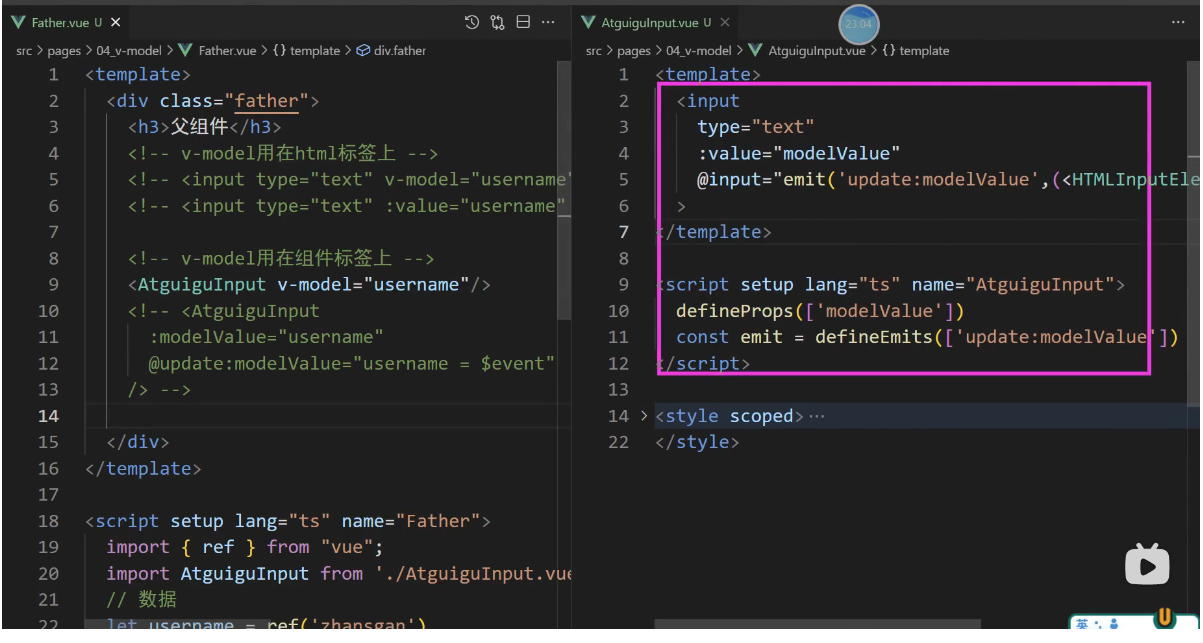Viewport: 1203px width, 643px height.
Task: Open the pages breadcrumb in AtguiguInput.vue editor
Action: point(634,50)
